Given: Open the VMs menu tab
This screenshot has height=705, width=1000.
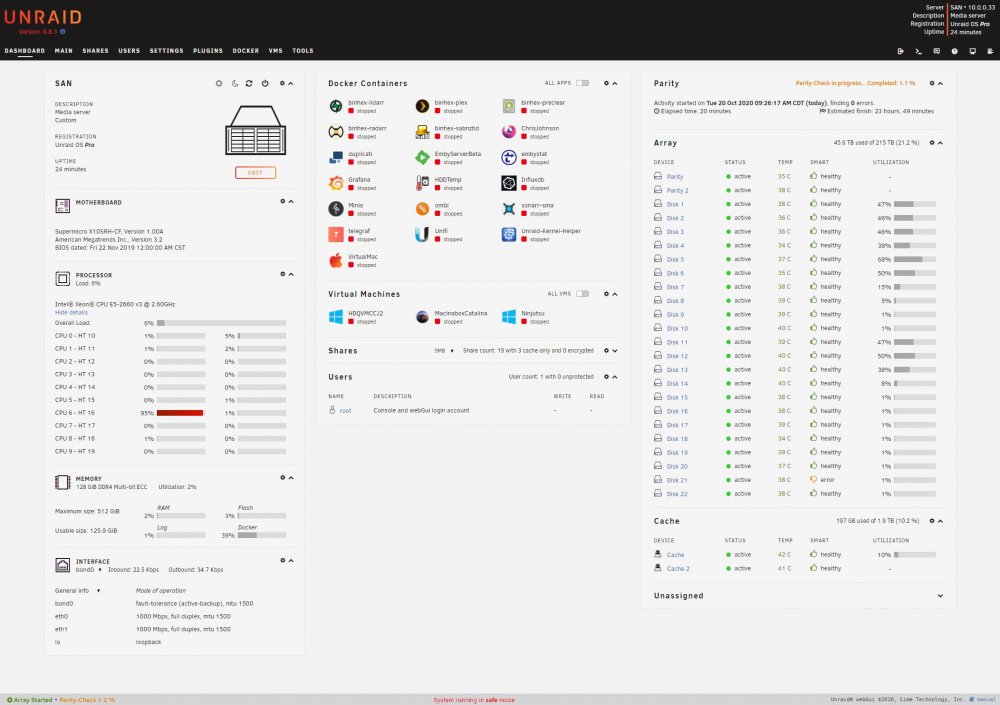Looking at the screenshot, I should tap(276, 50).
